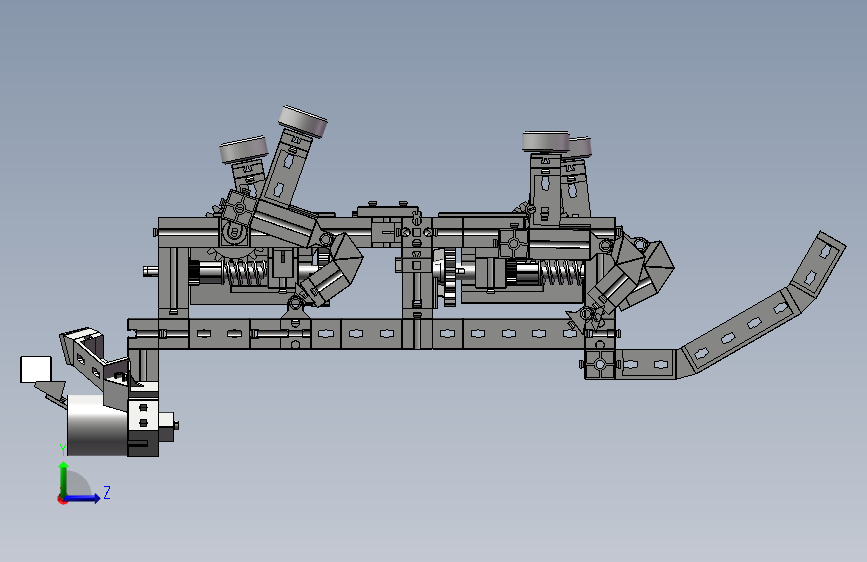The width and height of the screenshot is (867, 562).
Task: Click the "Y" axis label
Action: click(63, 449)
